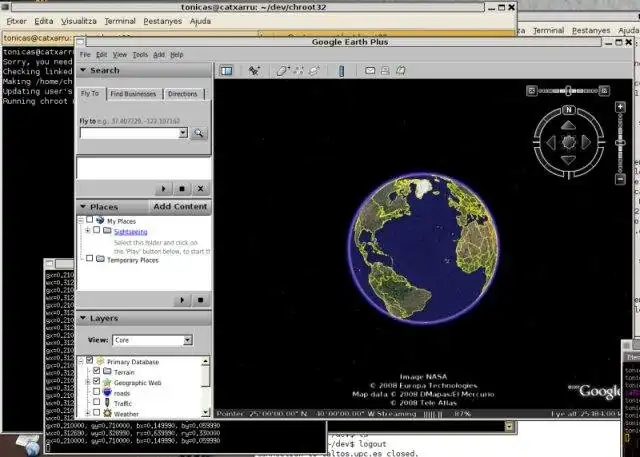Click the center joystick of navigation ring
Screen dimensions: 640x457
[x=569, y=142]
